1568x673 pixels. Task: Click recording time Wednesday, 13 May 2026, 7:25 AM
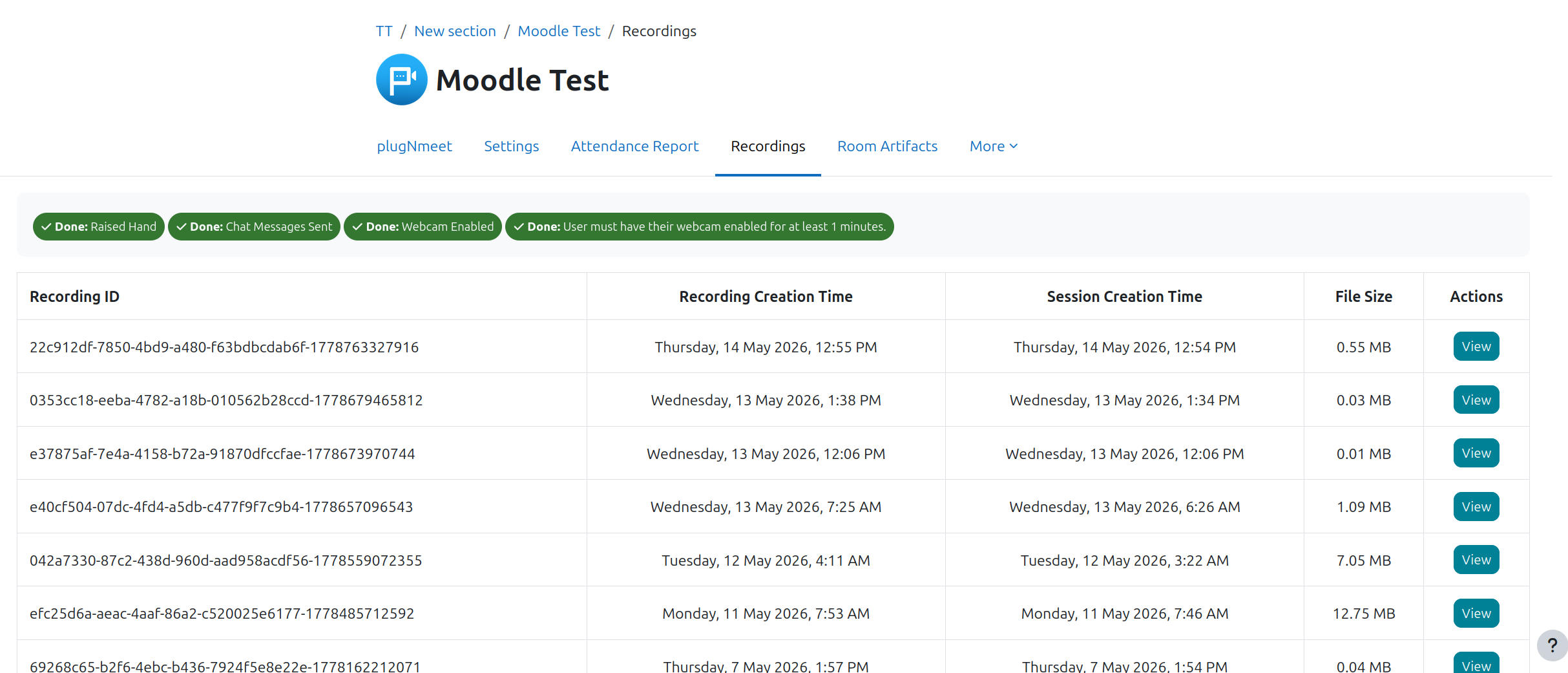[766, 507]
